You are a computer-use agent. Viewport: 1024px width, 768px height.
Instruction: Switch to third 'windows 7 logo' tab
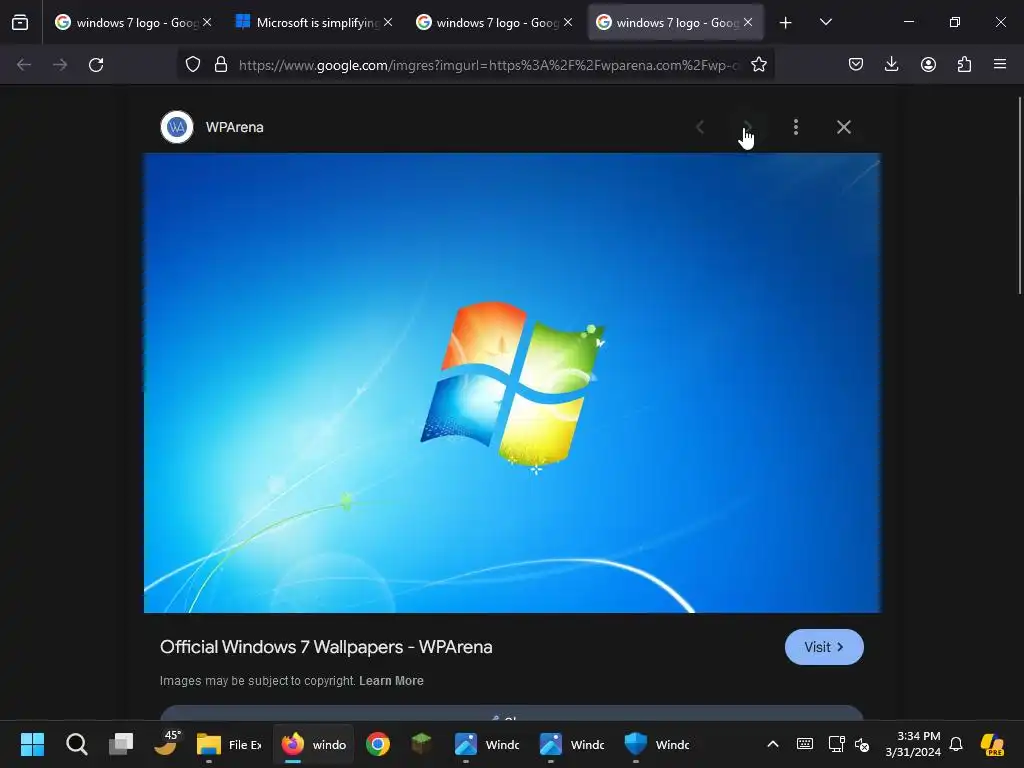(494, 22)
